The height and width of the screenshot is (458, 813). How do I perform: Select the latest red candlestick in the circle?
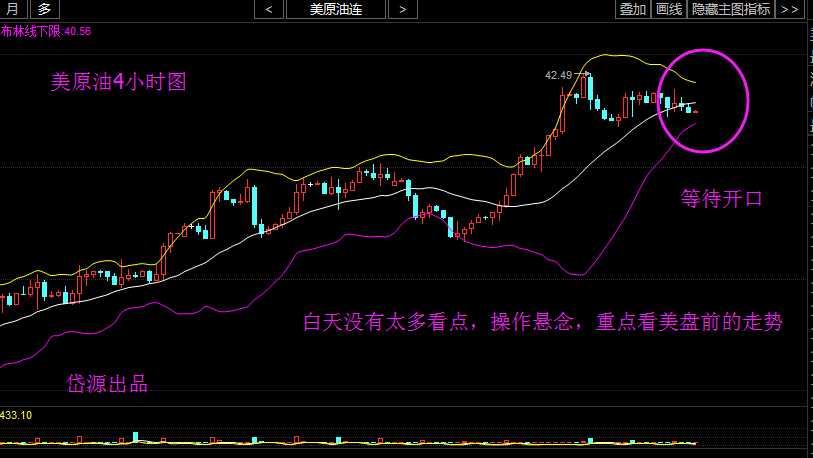point(695,112)
